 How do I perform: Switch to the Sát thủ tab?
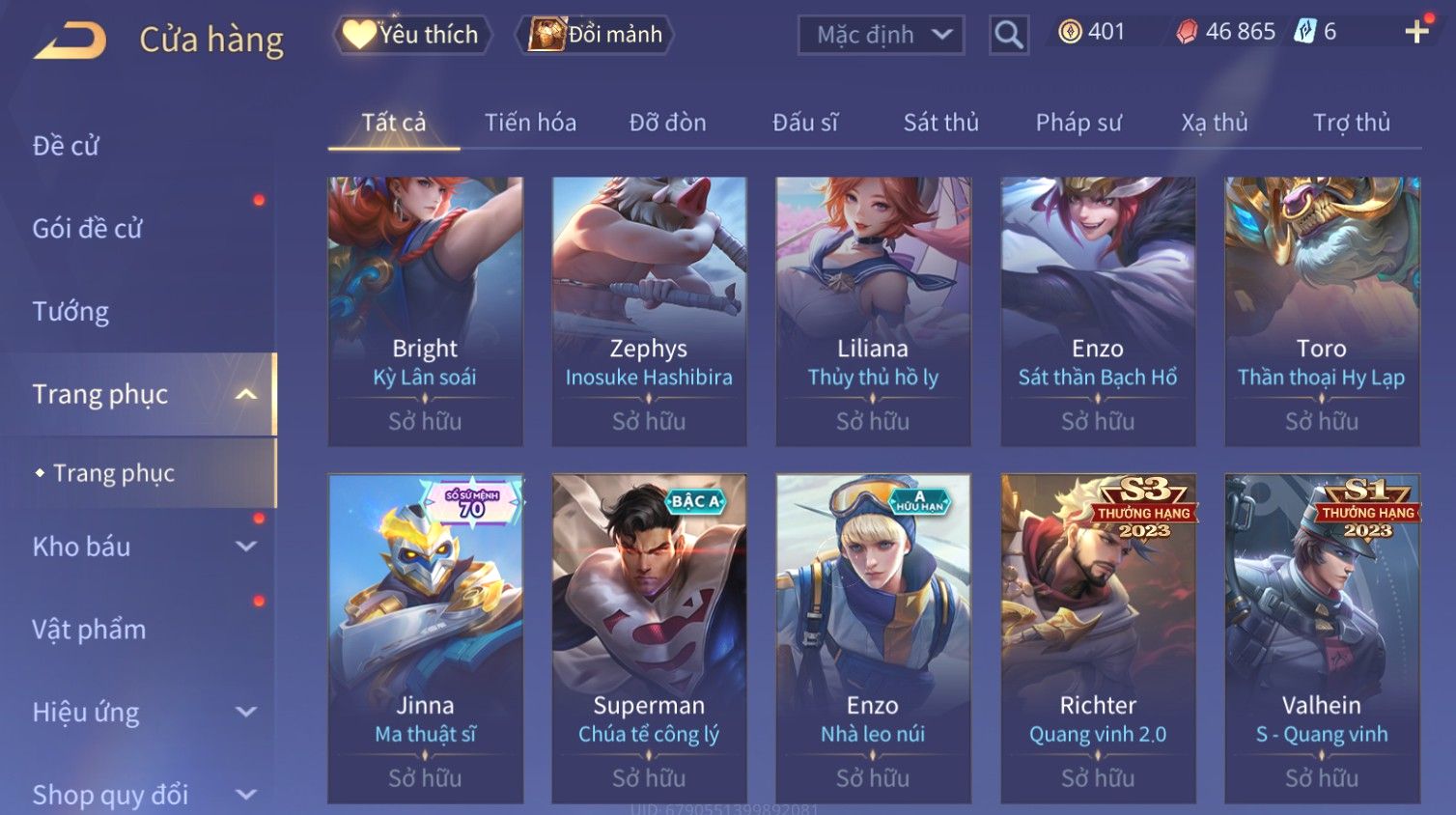pyautogui.click(x=940, y=123)
